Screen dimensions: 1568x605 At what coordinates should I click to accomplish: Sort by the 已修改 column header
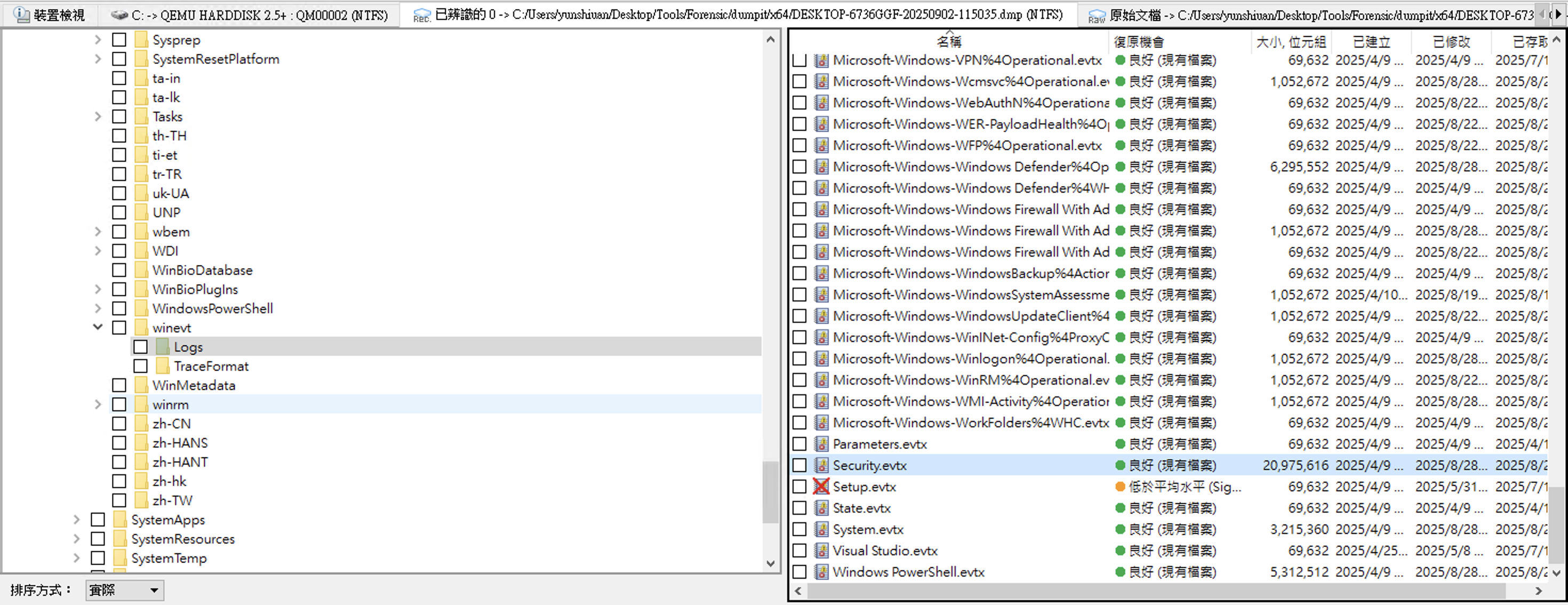click(x=1451, y=42)
